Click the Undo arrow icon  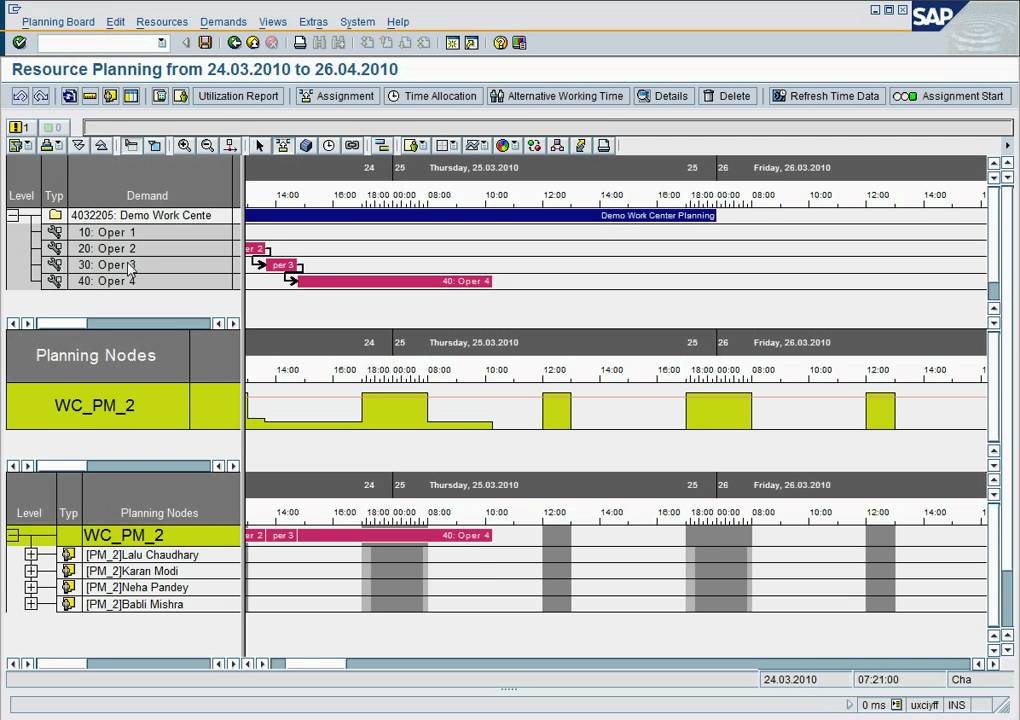20,96
